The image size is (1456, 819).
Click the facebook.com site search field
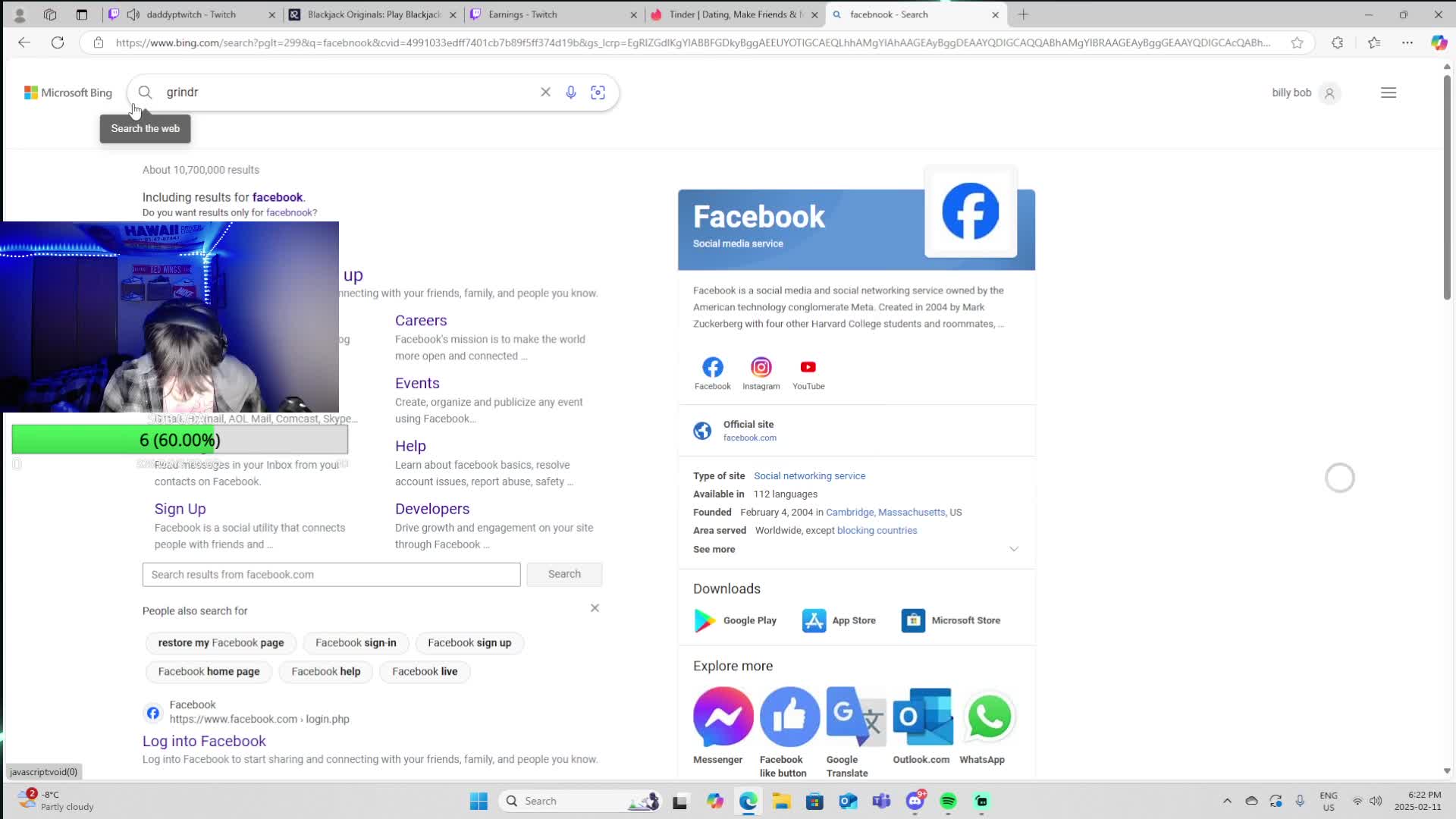click(x=331, y=575)
